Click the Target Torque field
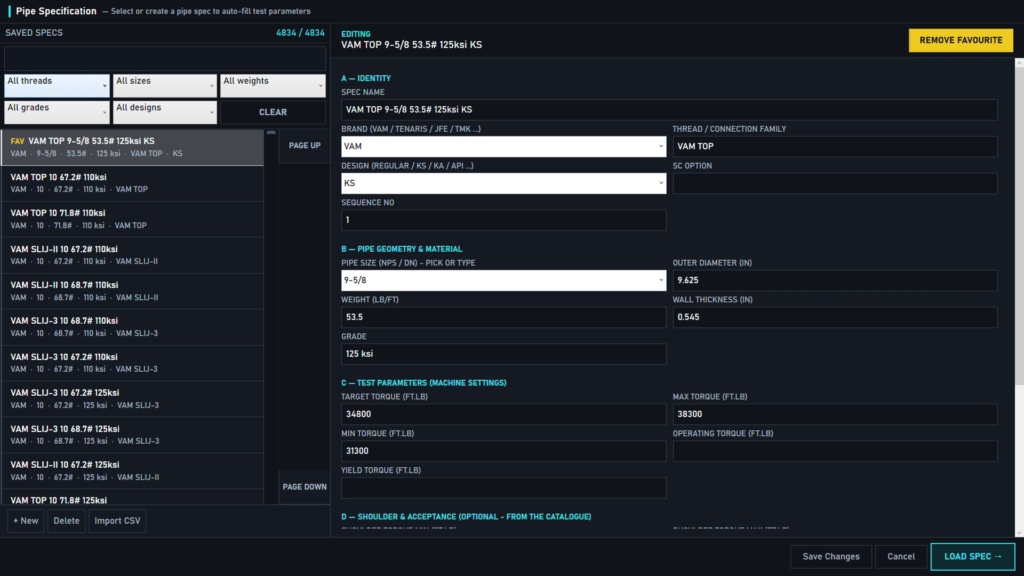 504,414
